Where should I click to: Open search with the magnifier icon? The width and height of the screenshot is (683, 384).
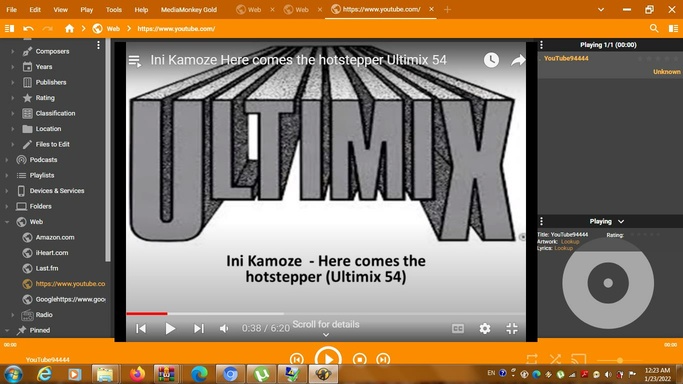pyautogui.click(x=654, y=29)
